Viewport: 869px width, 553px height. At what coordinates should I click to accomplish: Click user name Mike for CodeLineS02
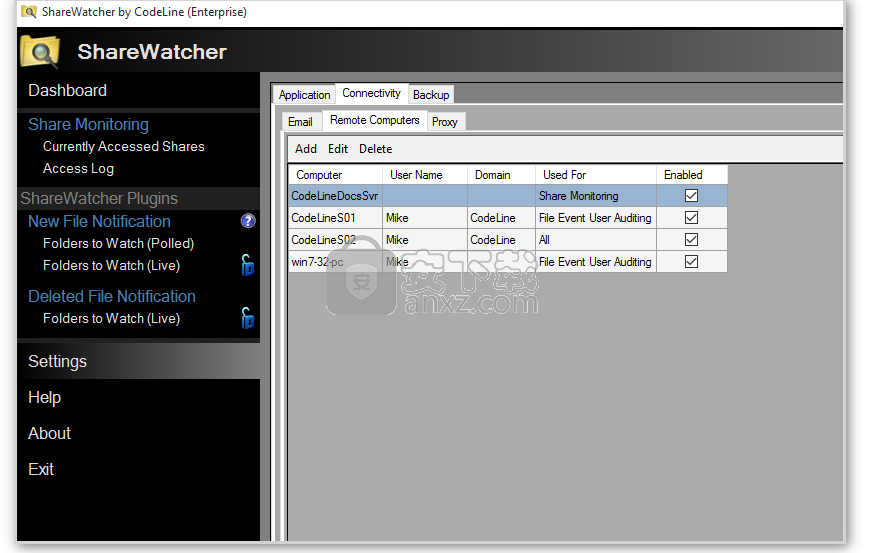(425, 240)
